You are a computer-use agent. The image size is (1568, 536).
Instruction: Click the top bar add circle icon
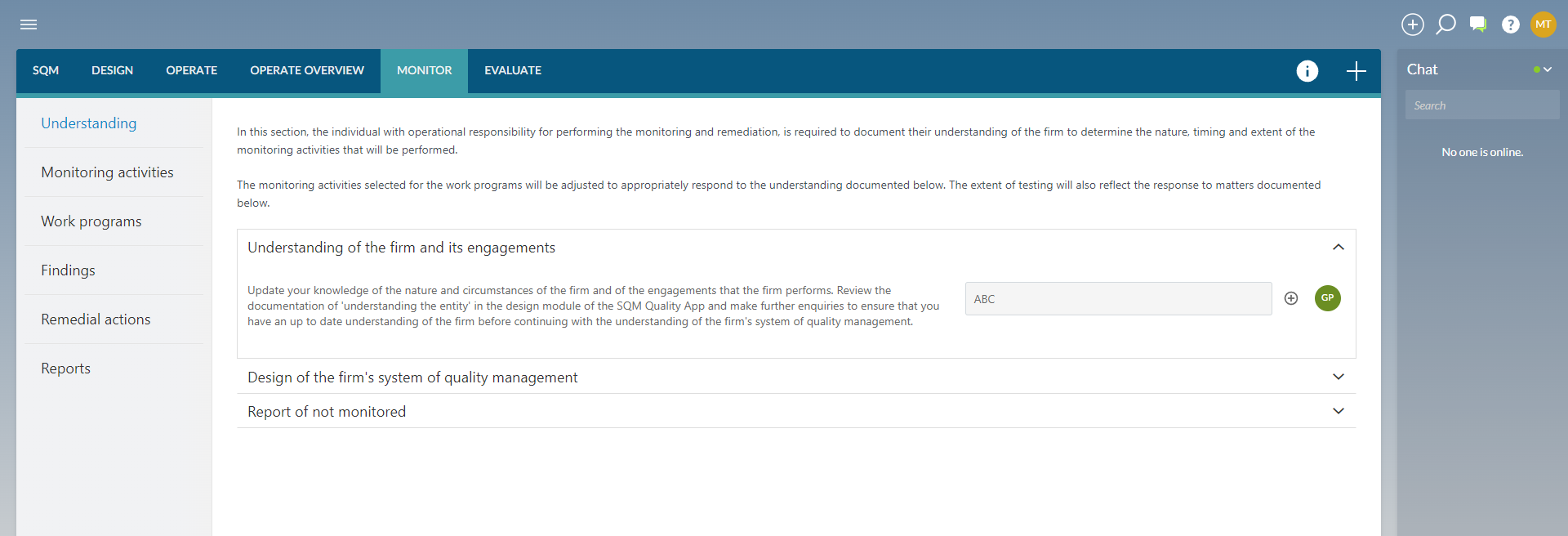point(1412,25)
